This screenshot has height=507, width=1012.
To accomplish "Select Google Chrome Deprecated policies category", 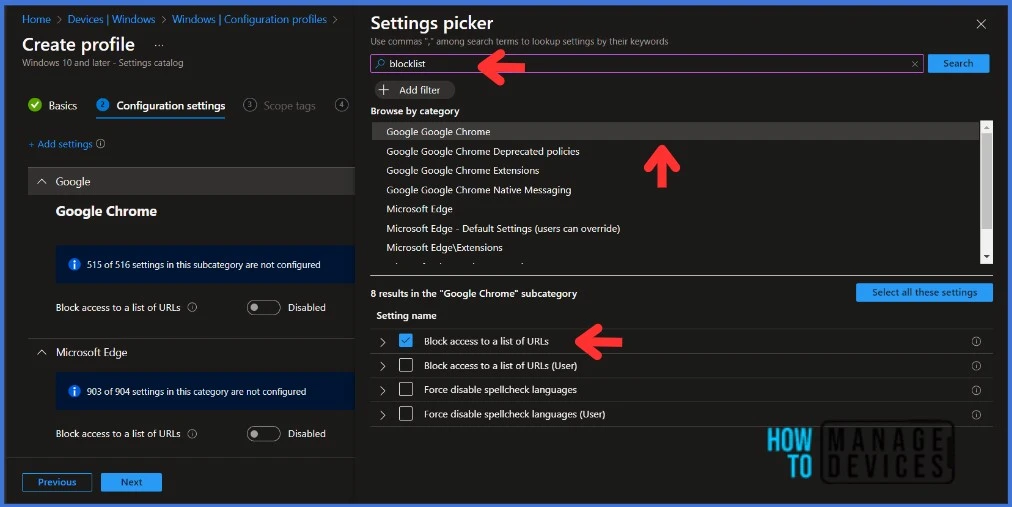I will (483, 152).
